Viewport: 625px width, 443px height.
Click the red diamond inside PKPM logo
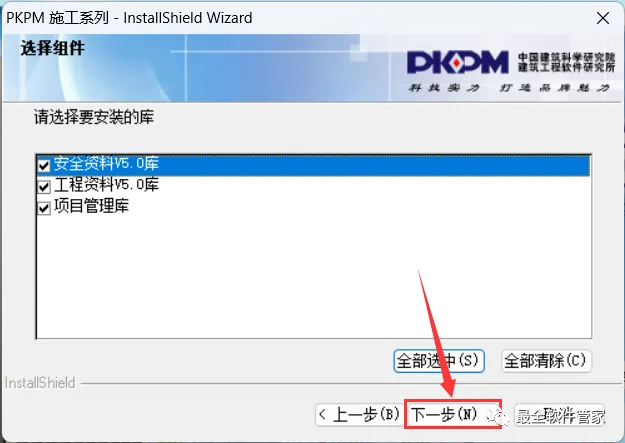click(457, 63)
